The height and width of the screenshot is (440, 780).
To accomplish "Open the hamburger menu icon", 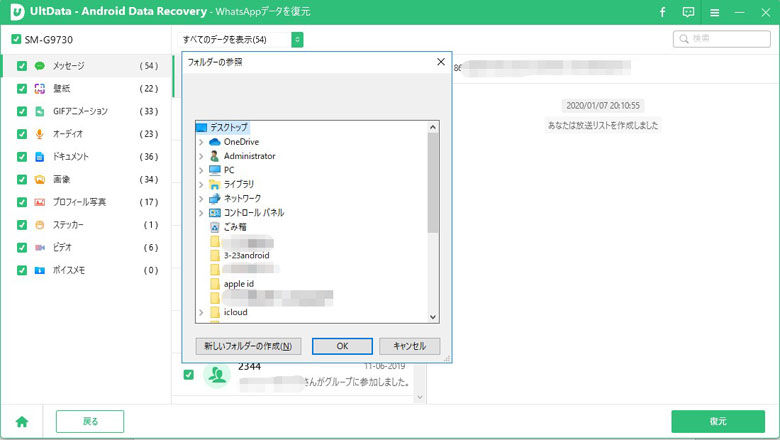I will click(x=714, y=13).
